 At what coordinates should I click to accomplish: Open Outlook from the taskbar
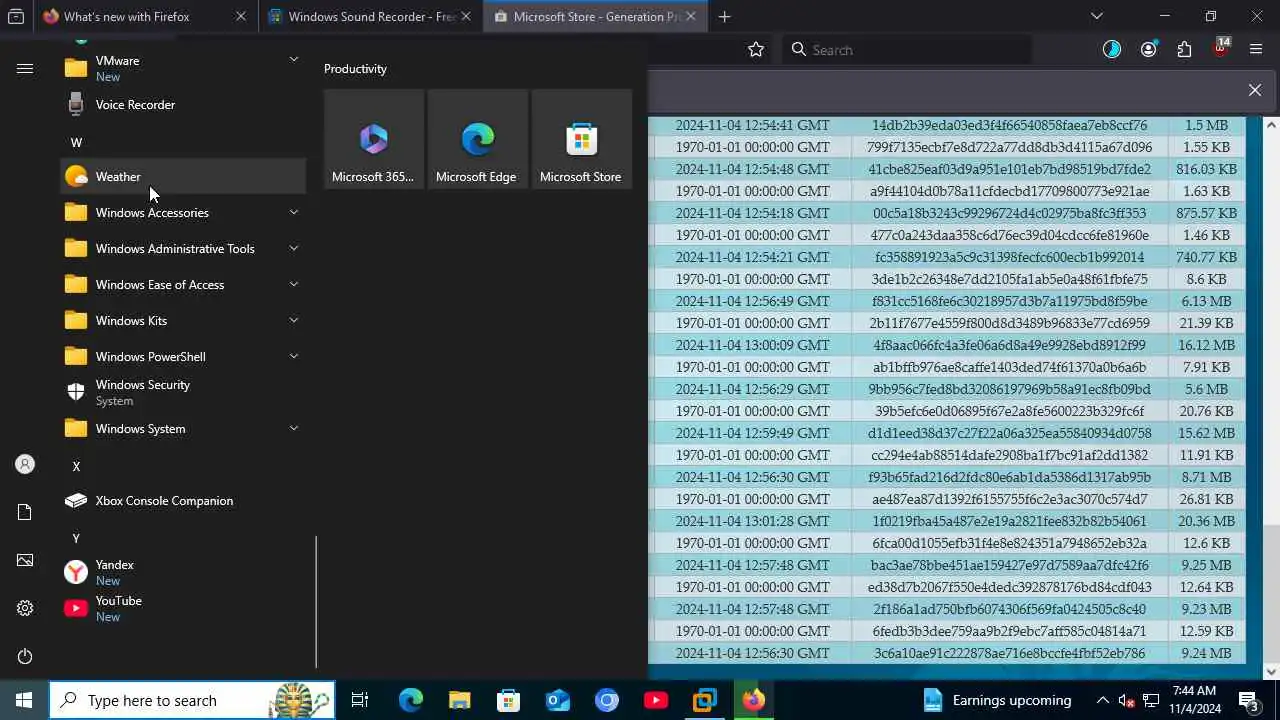(x=558, y=700)
